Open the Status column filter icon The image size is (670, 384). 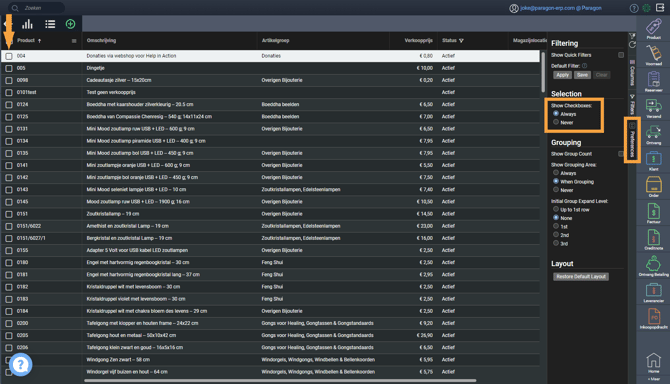click(461, 41)
